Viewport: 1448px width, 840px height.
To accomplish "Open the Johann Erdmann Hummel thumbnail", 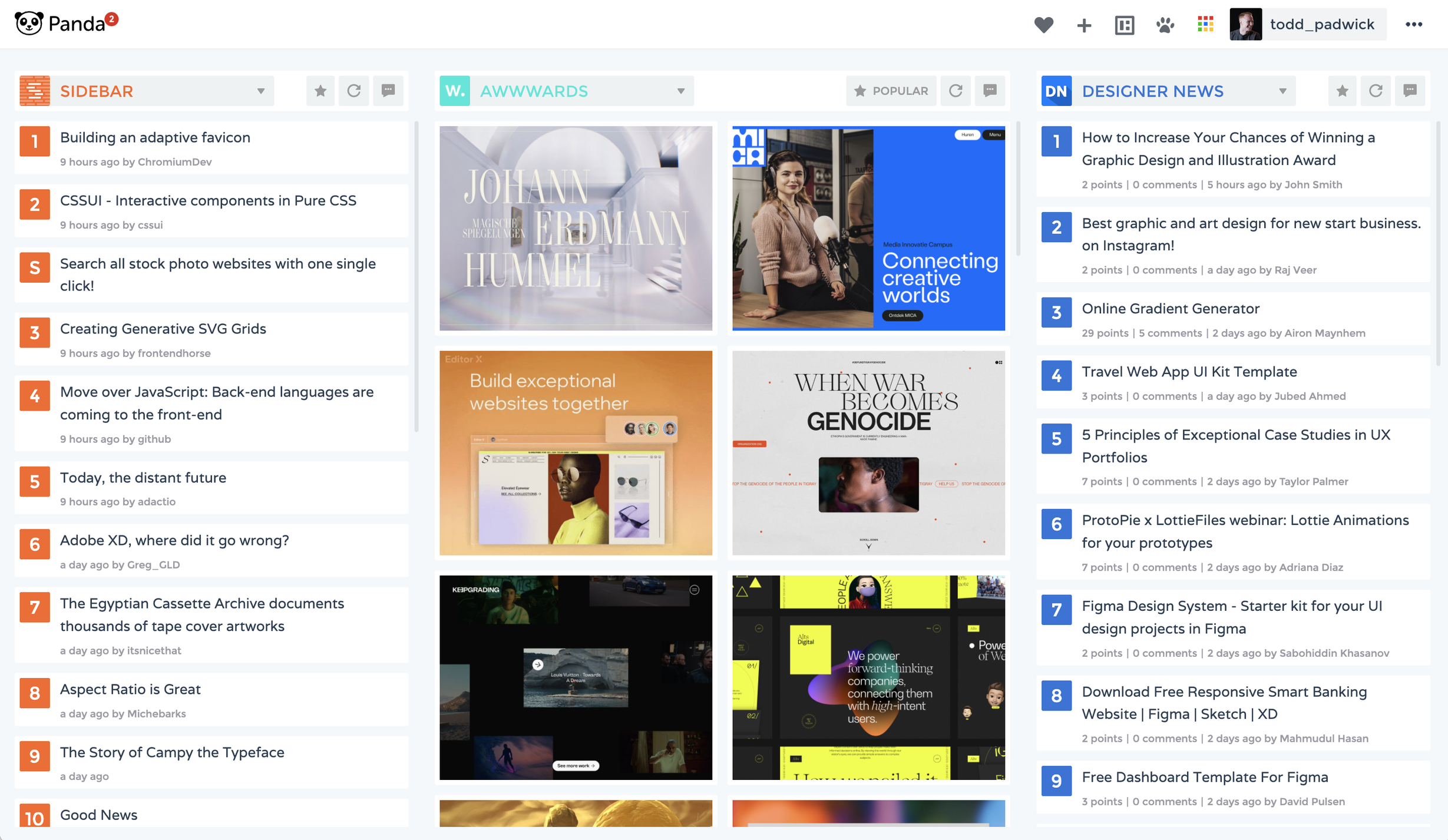I will point(576,228).
